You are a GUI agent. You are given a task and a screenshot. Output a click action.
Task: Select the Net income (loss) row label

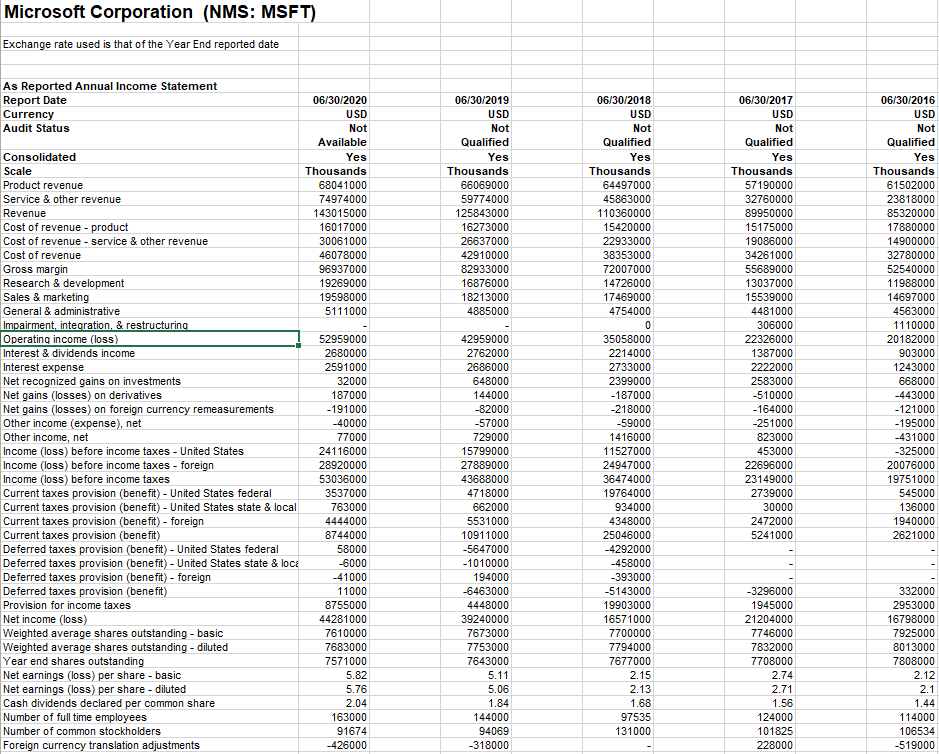[45, 619]
